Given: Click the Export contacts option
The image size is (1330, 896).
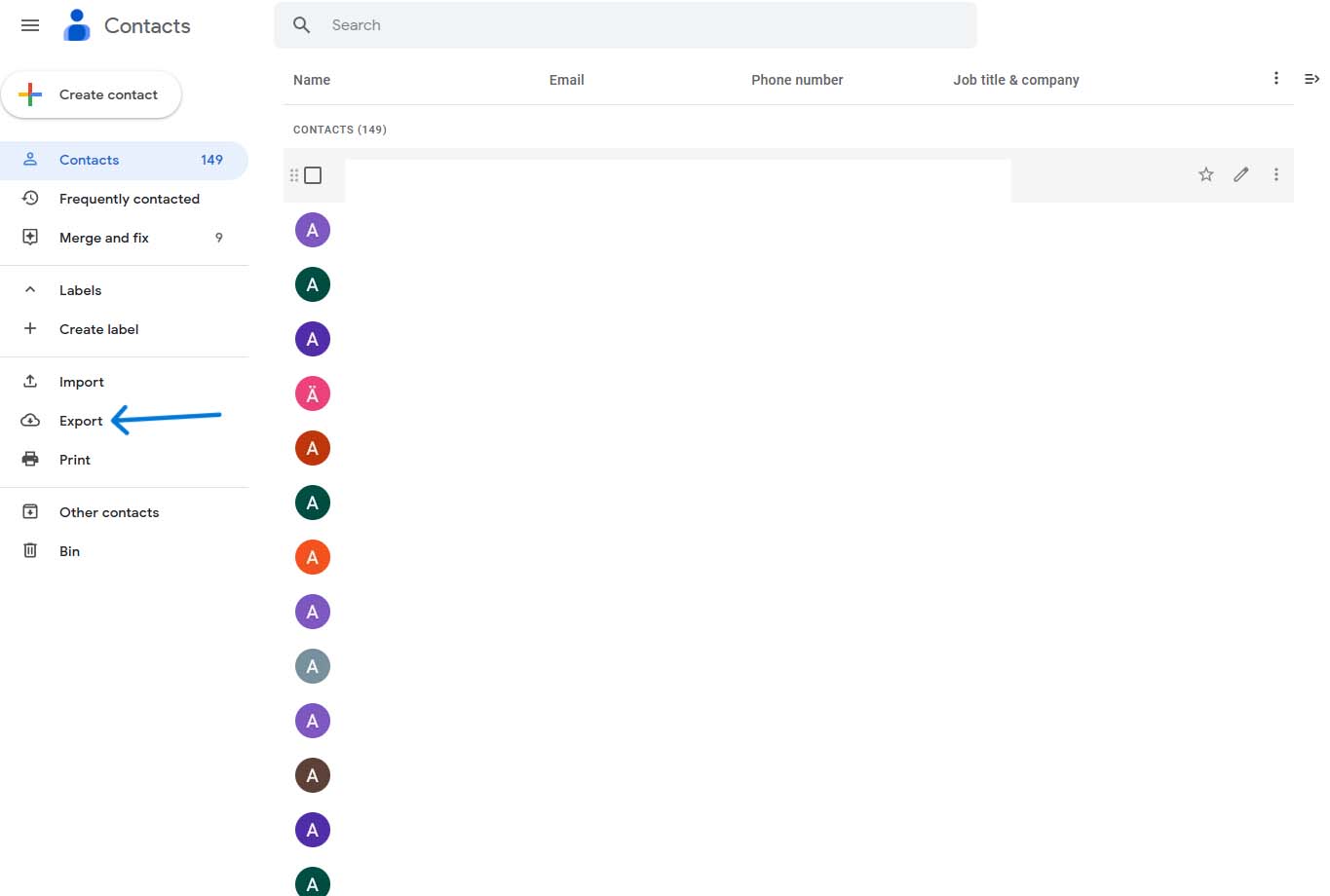Looking at the screenshot, I should (x=80, y=421).
